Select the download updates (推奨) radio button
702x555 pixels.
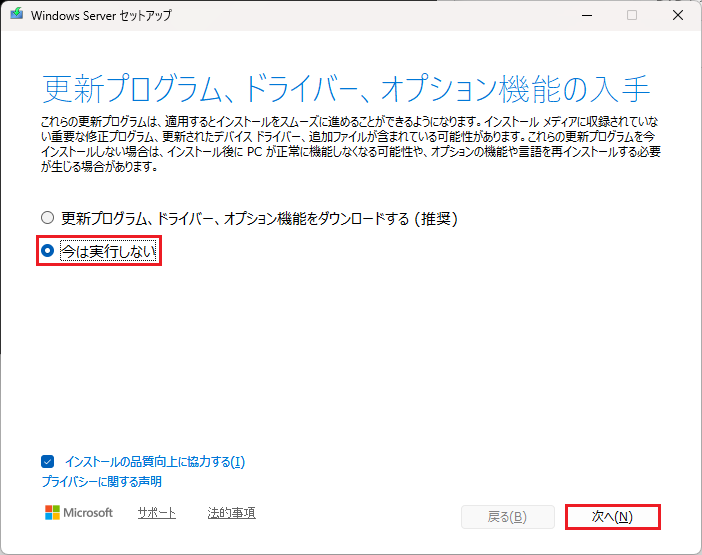[x=47, y=217]
